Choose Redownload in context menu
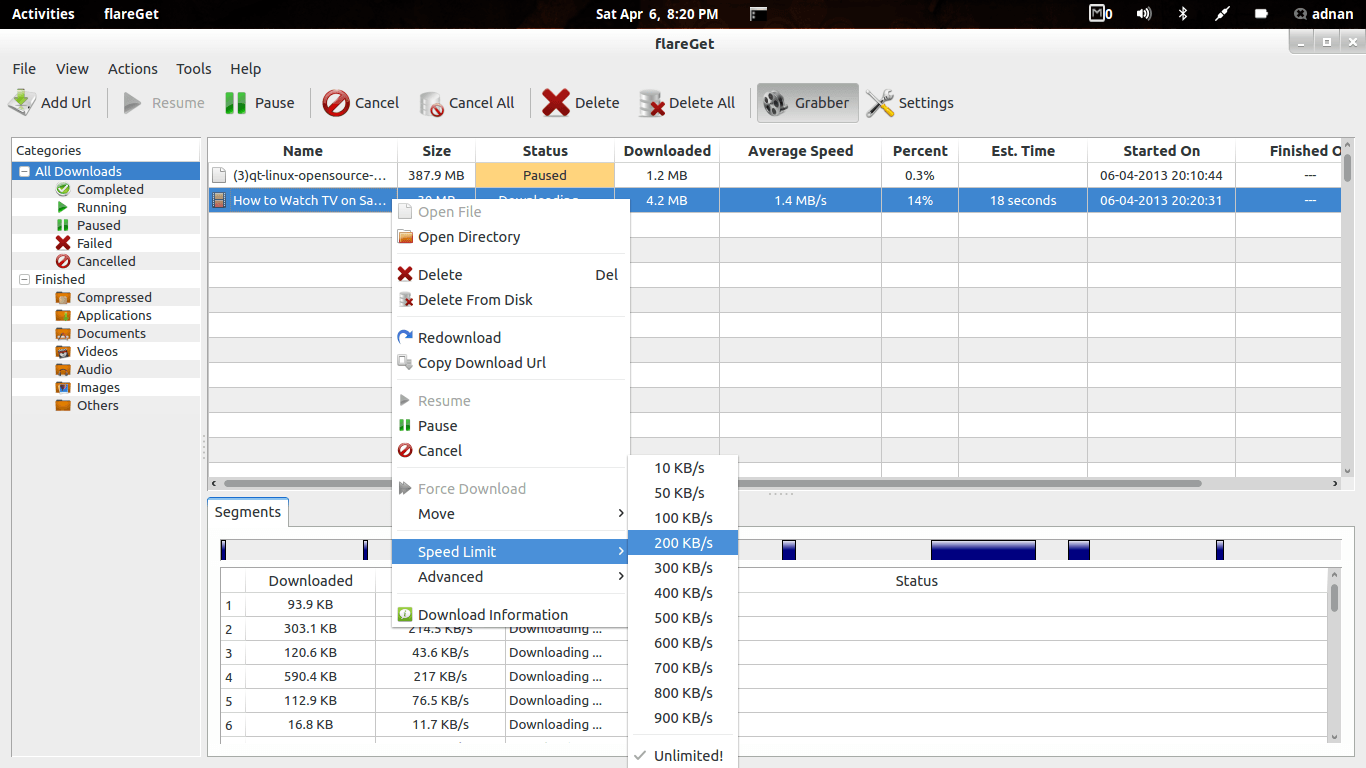The width and height of the screenshot is (1366, 768). point(510,338)
